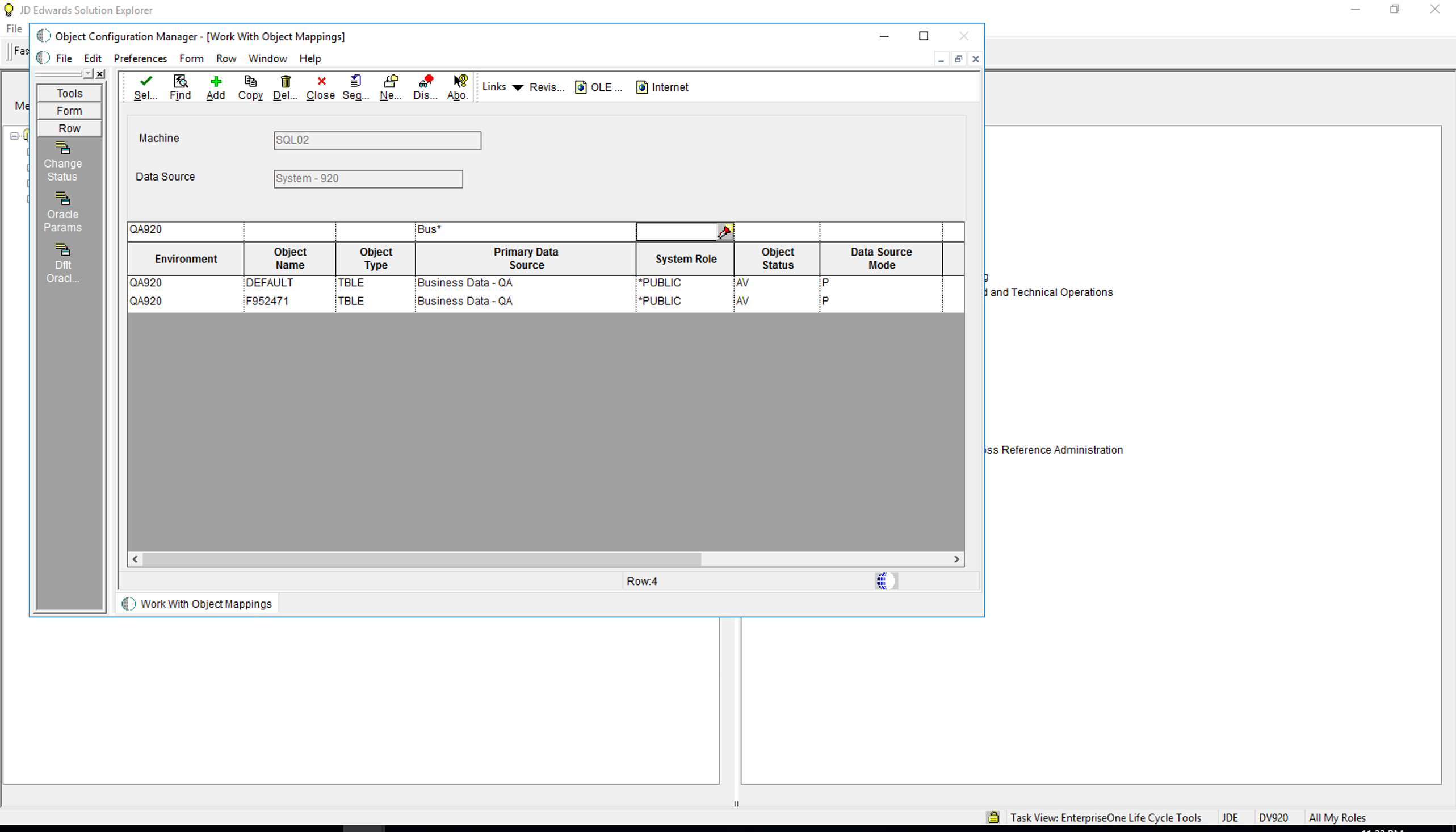The height and width of the screenshot is (832, 1456).
Task: Open the Internet link
Action: [662, 87]
